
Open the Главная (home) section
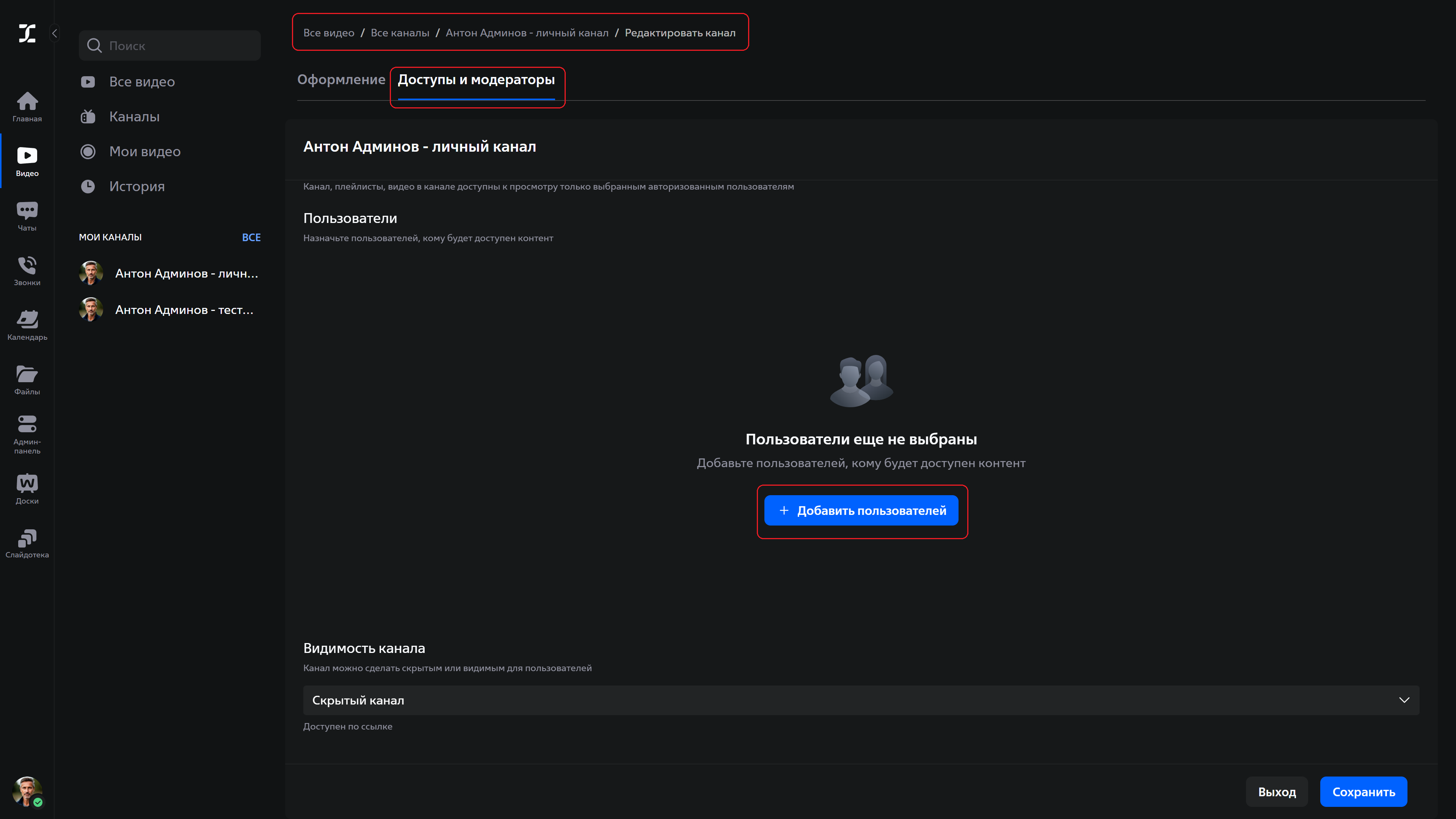pos(27,107)
